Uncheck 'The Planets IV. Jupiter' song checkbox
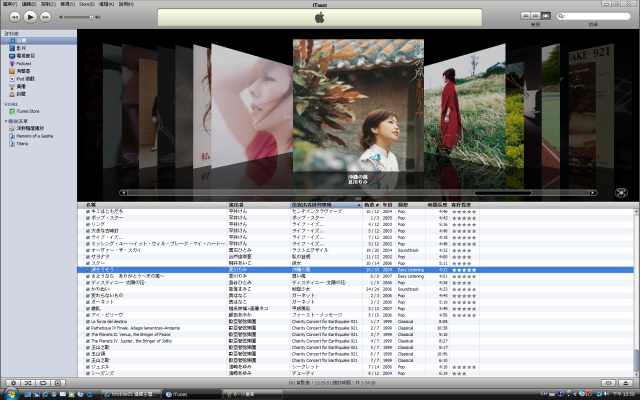 pyautogui.click(x=88, y=341)
